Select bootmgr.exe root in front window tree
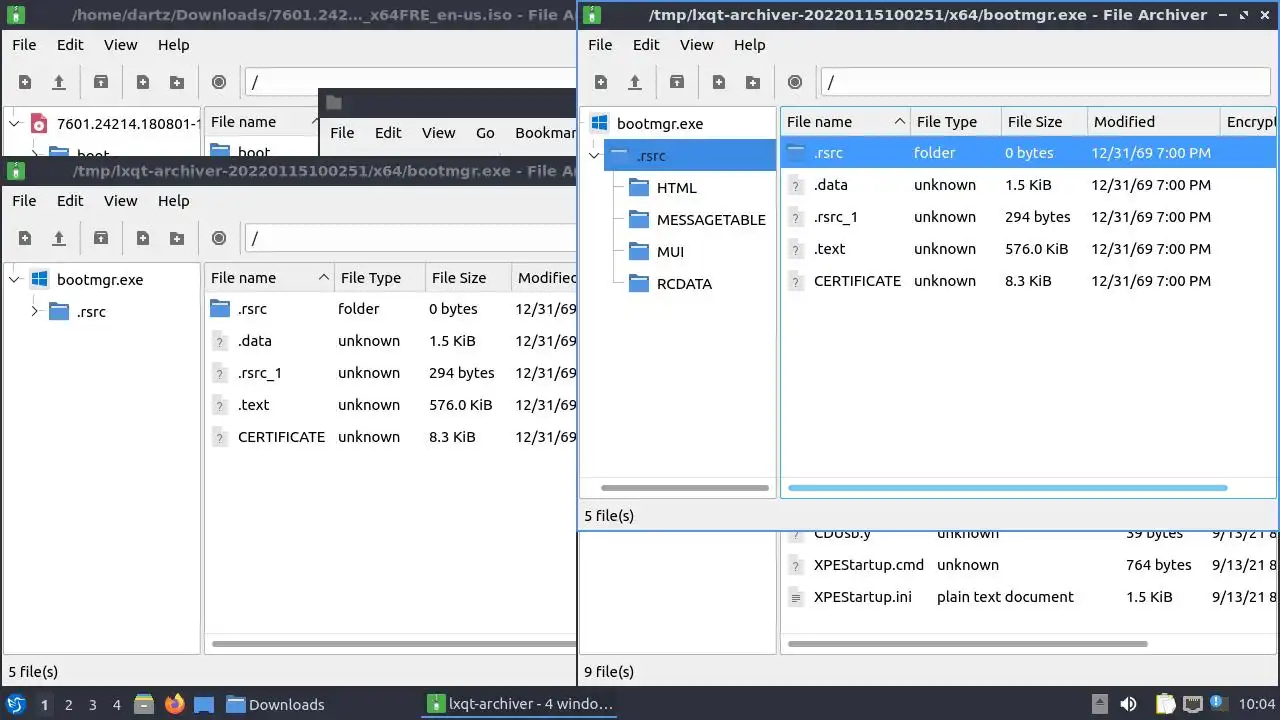 [647, 124]
